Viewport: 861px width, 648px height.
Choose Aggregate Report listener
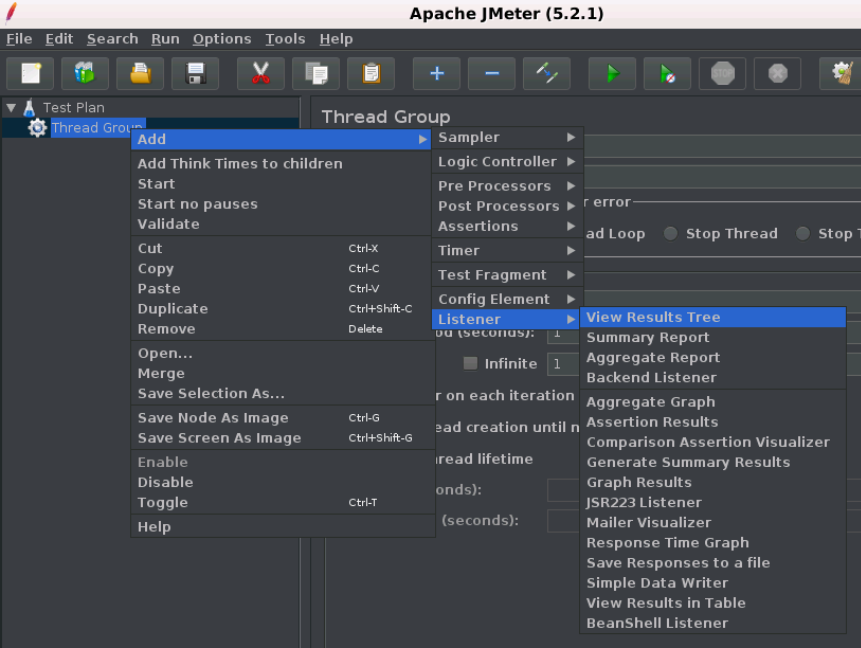713,357
